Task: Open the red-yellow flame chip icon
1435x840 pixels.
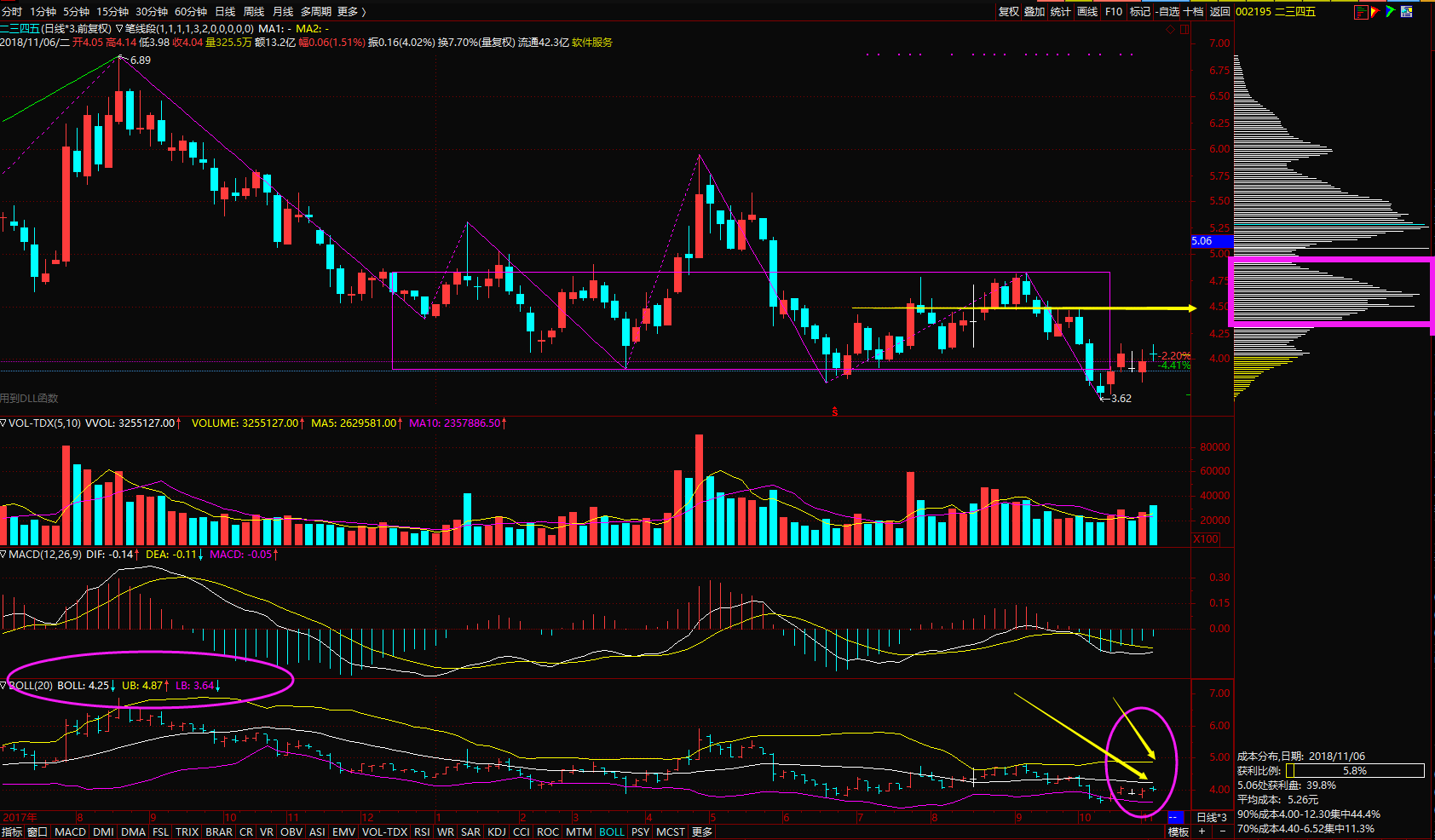Action: 1374,12
